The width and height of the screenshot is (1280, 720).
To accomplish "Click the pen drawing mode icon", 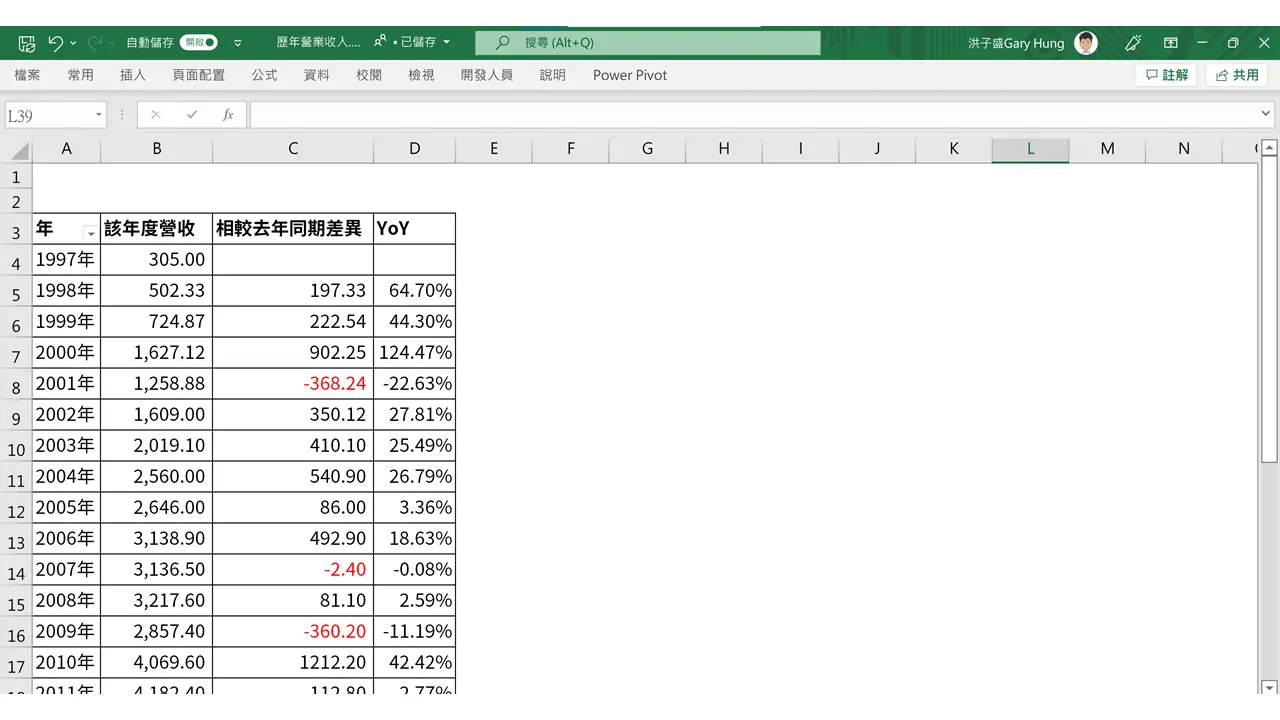I will pos(1133,43).
